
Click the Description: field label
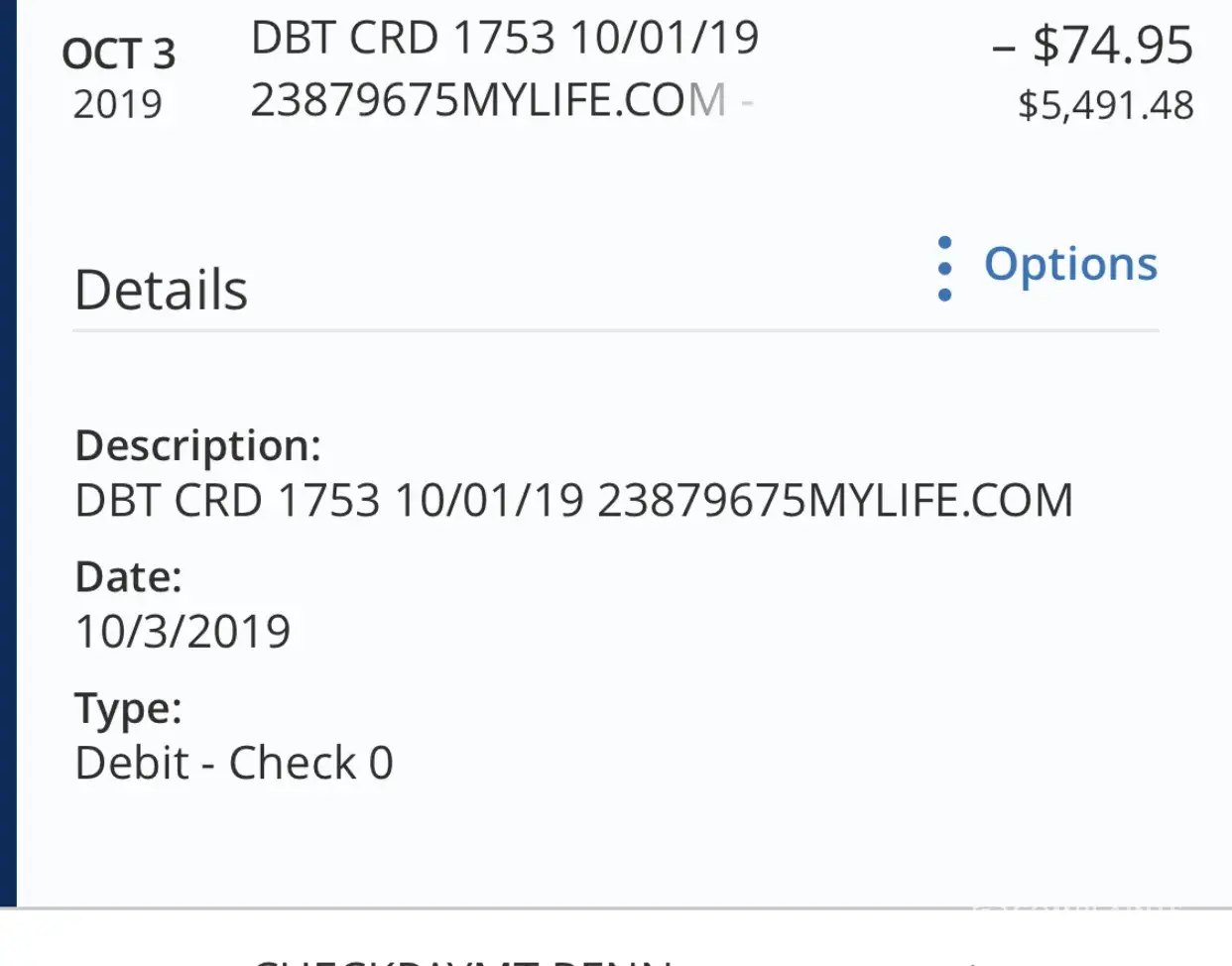pyautogui.click(x=197, y=445)
